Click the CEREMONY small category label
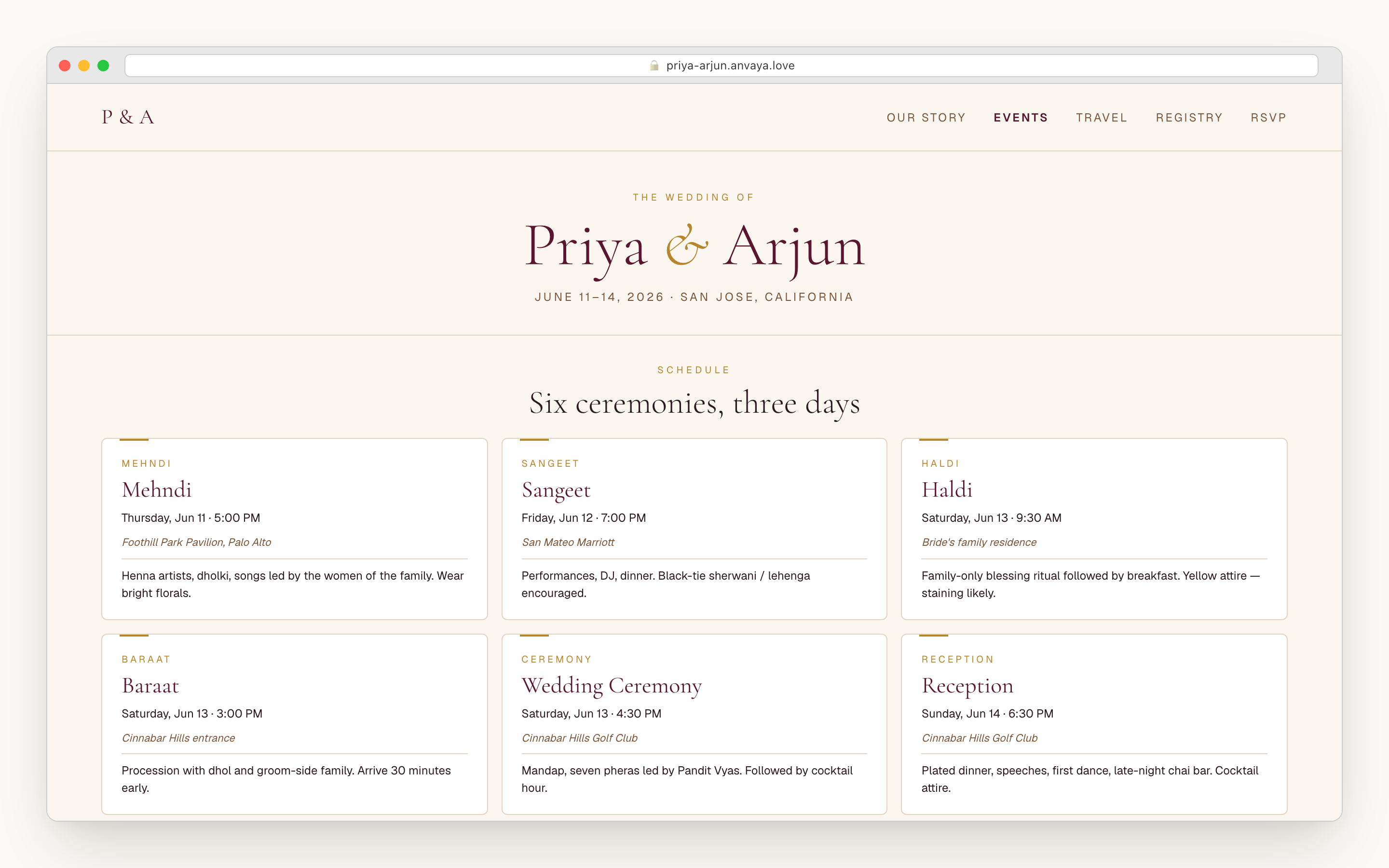The image size is (1389, 868). point(556,660)
